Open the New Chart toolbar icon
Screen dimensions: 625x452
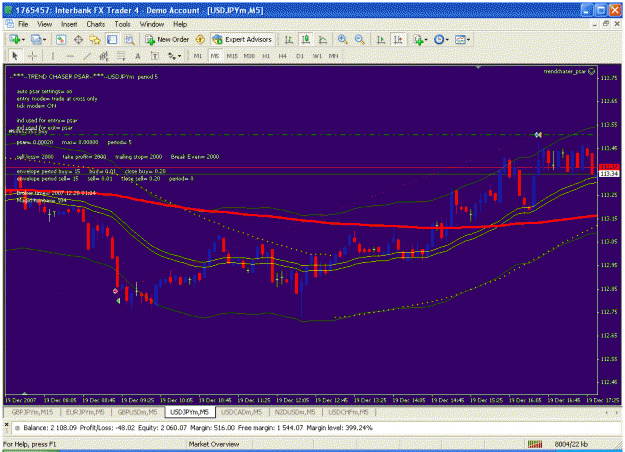pos(15,39)
